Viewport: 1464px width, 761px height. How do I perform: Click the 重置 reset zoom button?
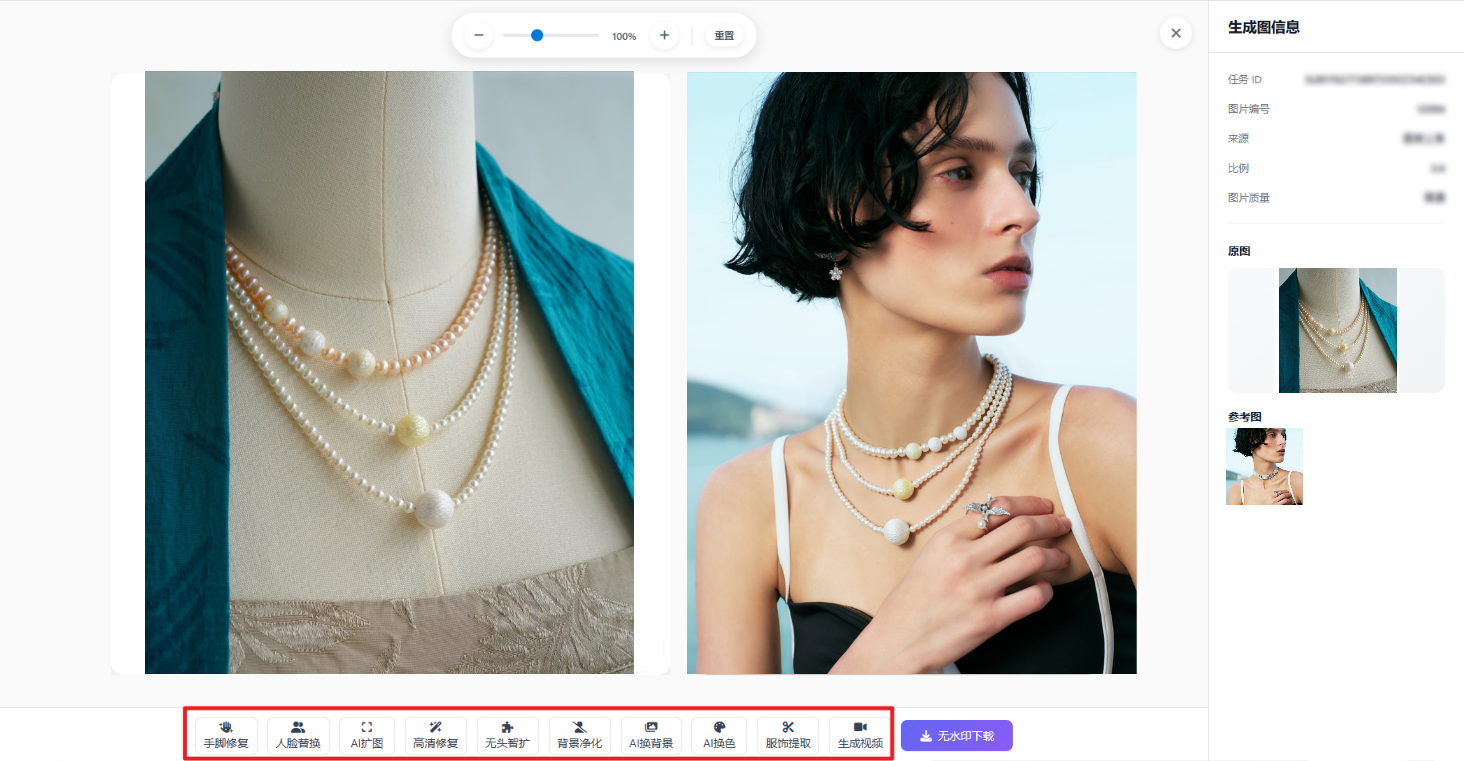724,36
